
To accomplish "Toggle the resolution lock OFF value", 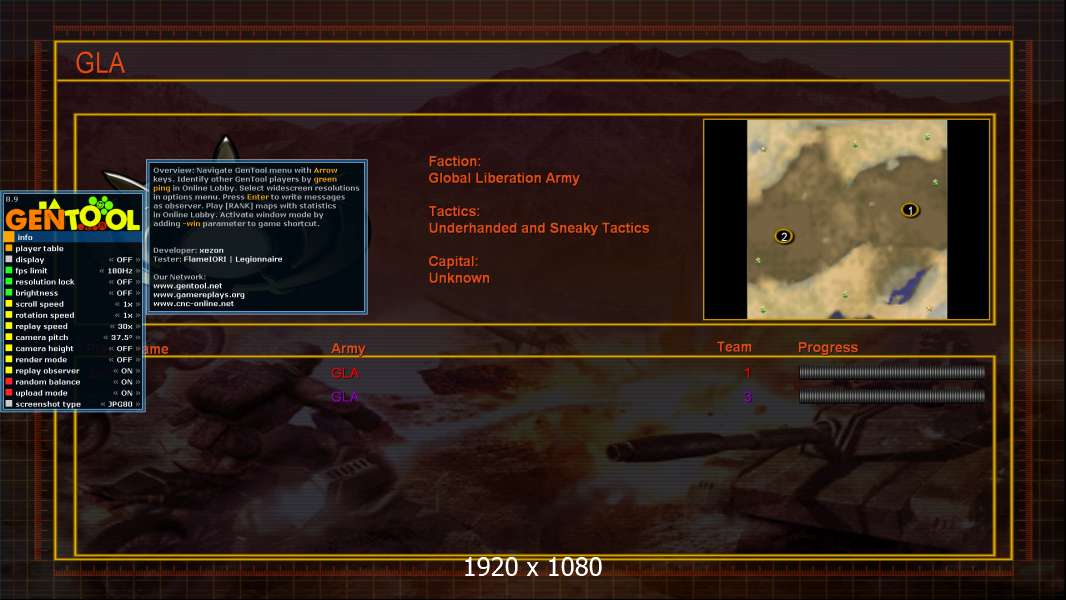I will click(124, 282).
